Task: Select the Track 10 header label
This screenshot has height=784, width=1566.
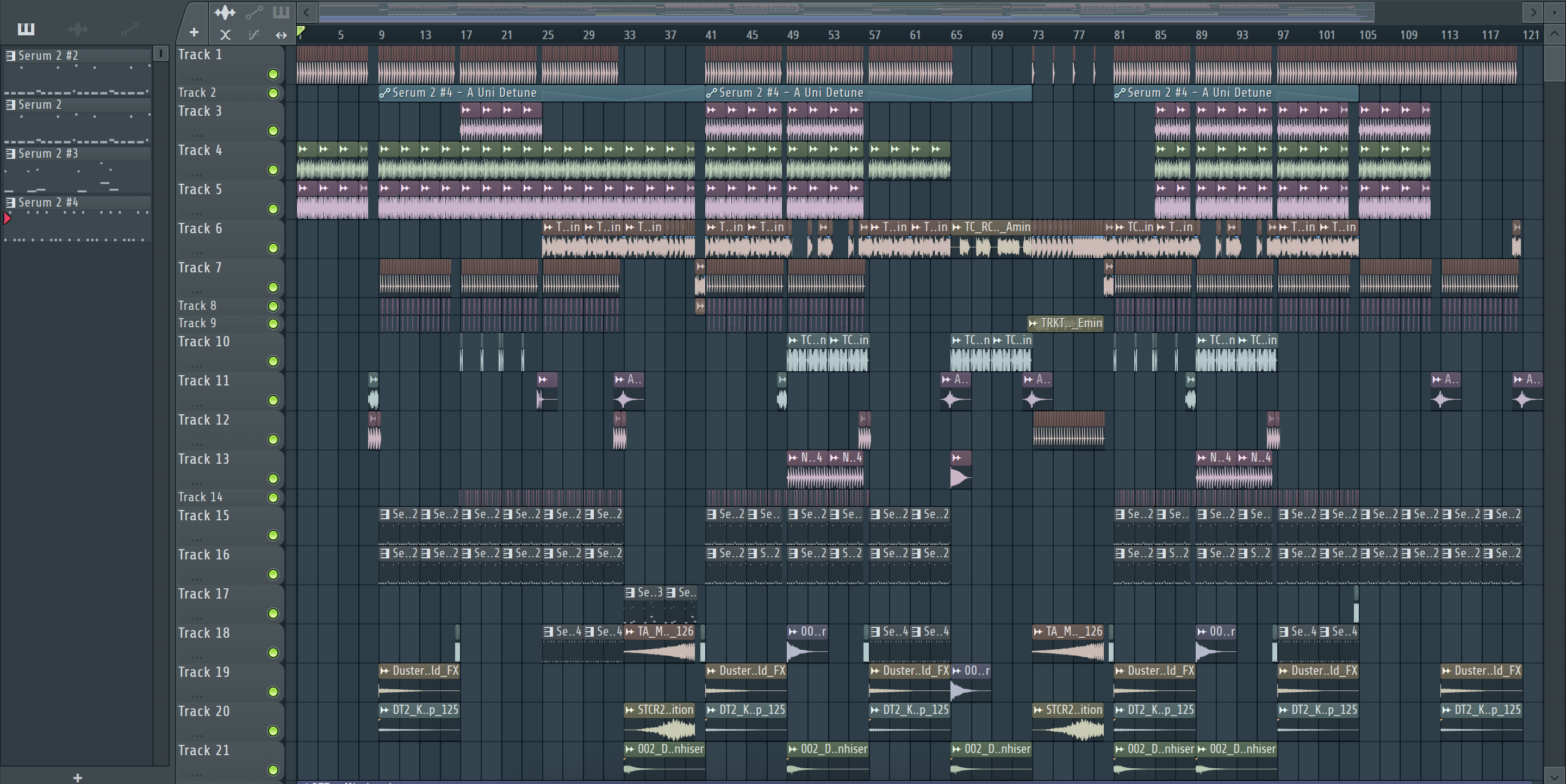Action: pos(204,341)
